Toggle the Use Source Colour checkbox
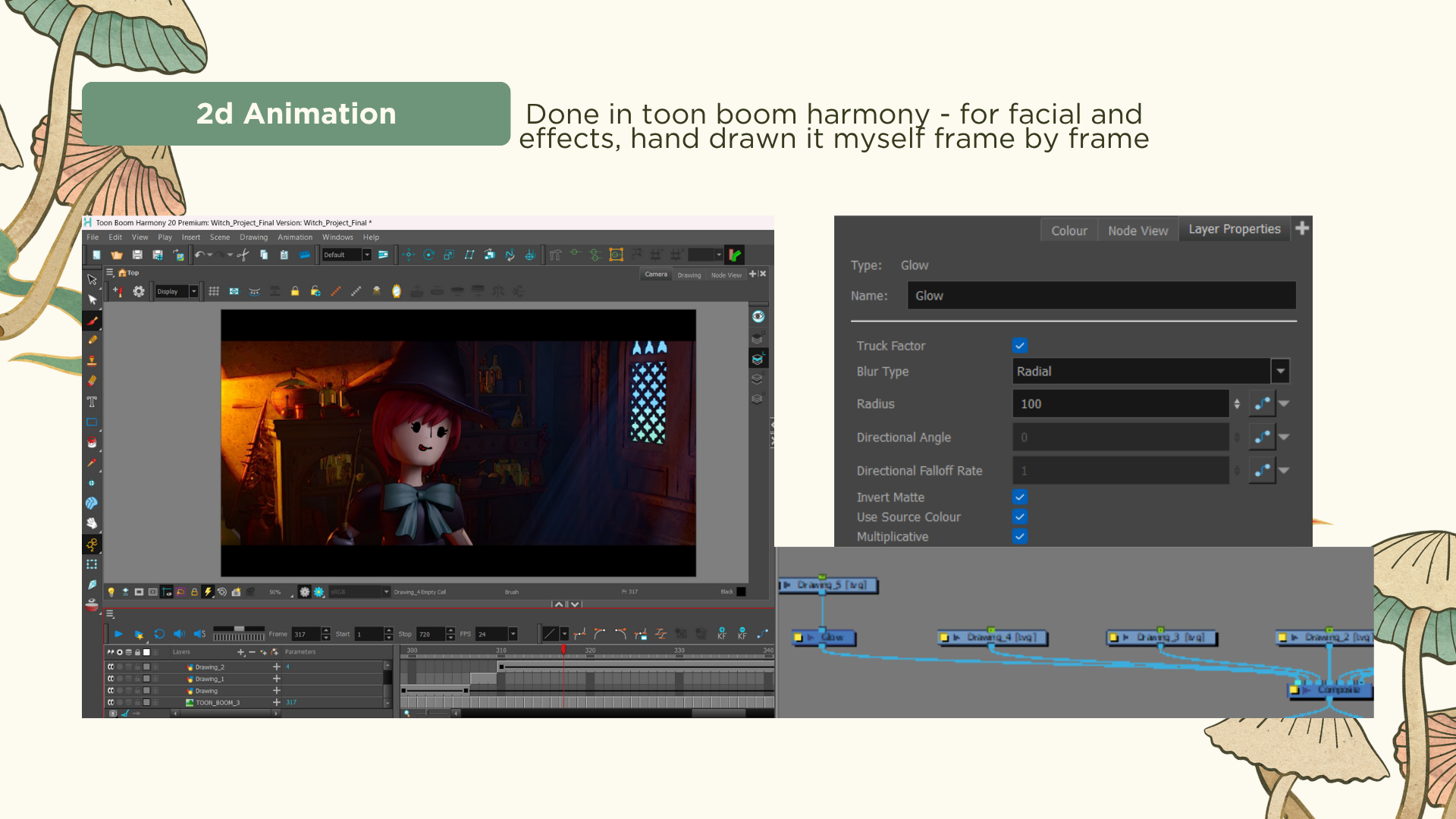This screenshot has width=1456, height=819. tap(1020, 517)
